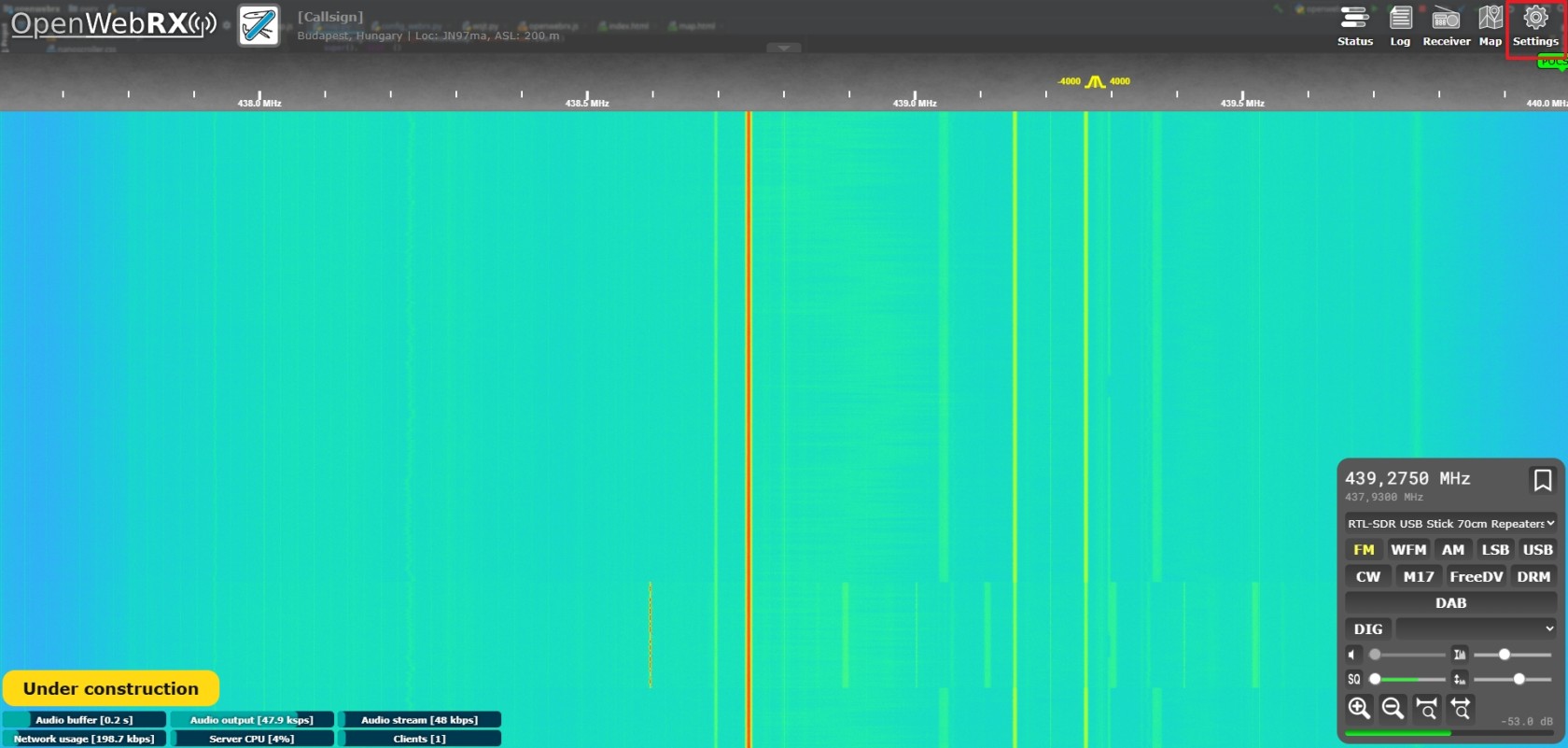1568x748 pixels.
Task: Open the Settings gear icon
Action: (1535, 26)
